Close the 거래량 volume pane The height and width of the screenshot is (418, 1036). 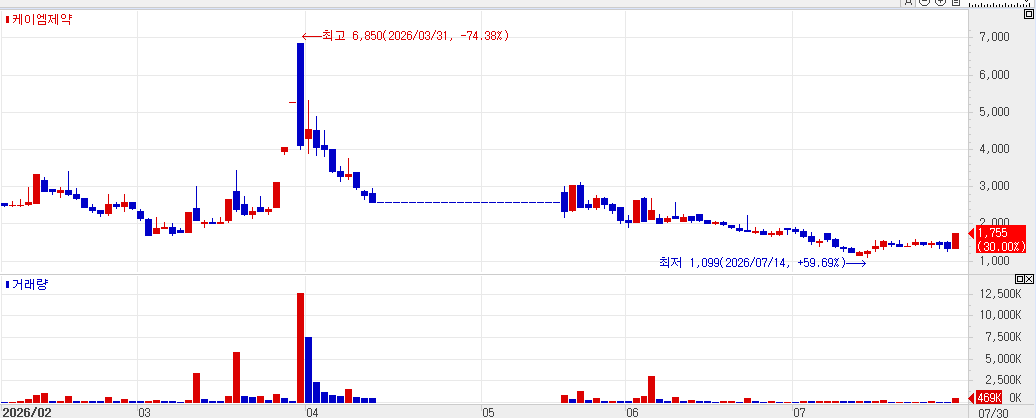(x=1029, y=279)
